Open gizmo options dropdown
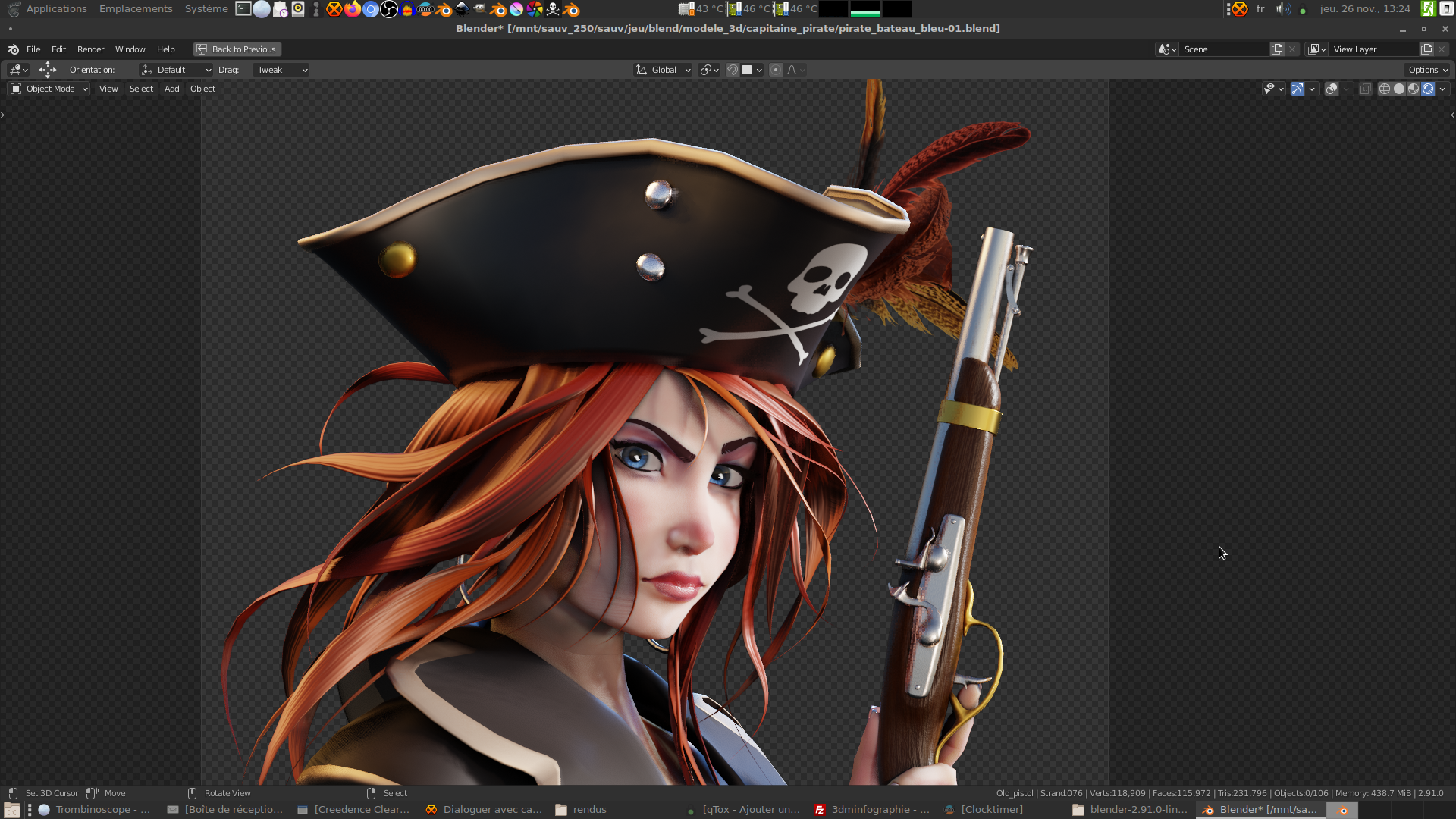The height and width of the screenshot is (819, 1456). [x=1312, y=89]
